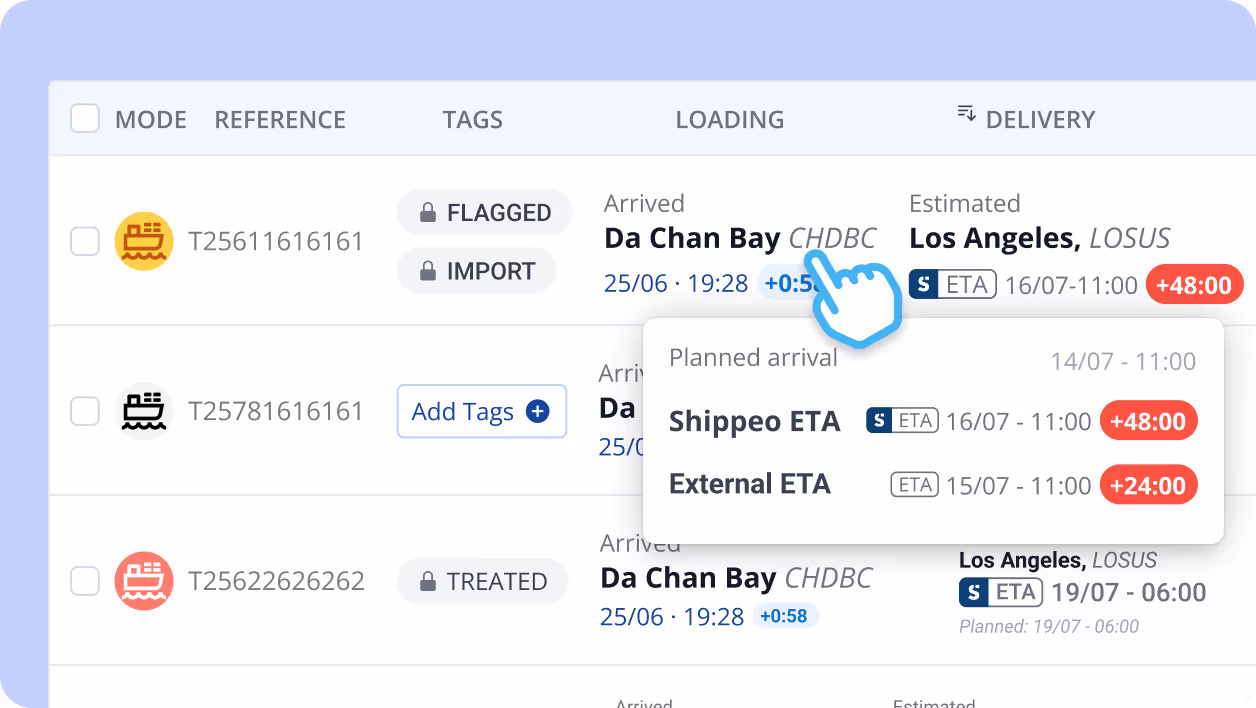Expand delay details on T25622626262's +0:58 badge

(x=786, y=616)
